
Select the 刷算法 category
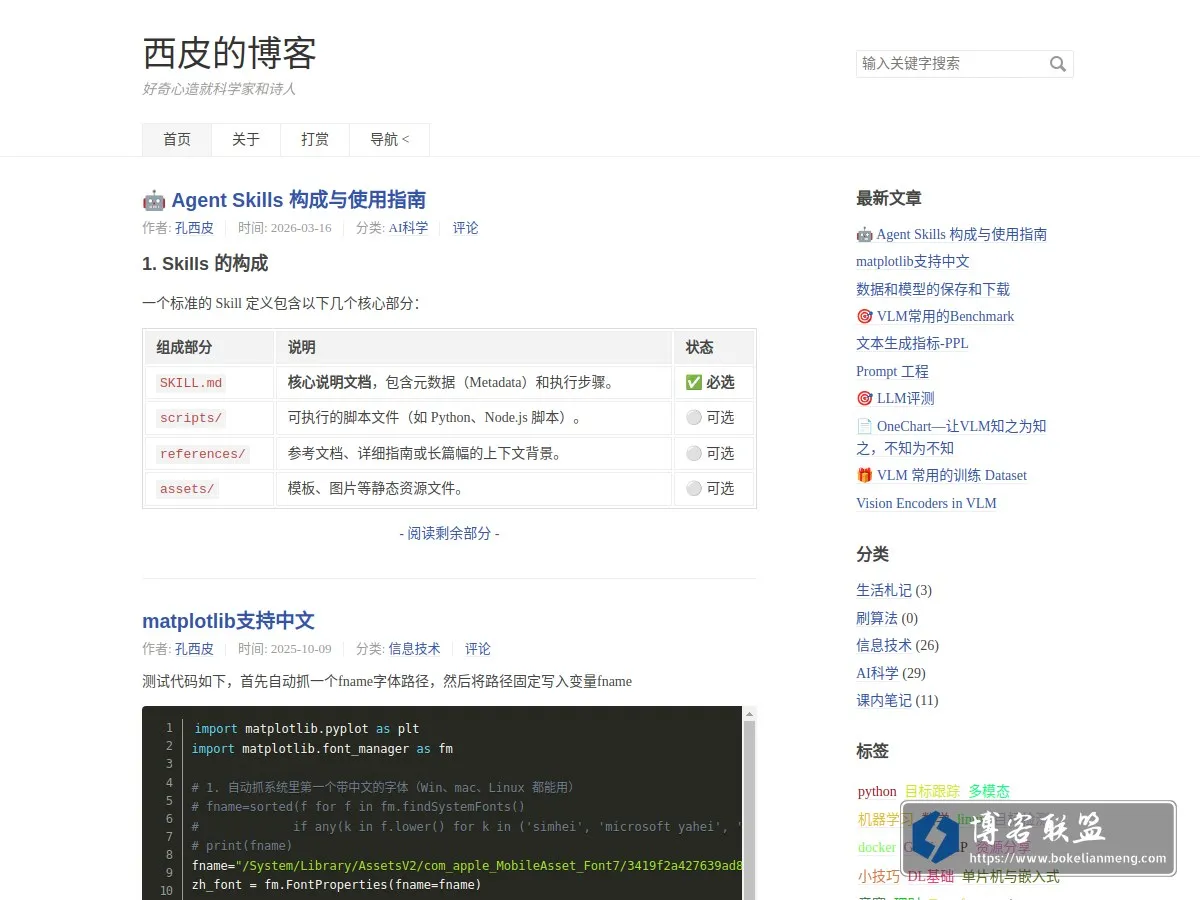tap(877, 619)
